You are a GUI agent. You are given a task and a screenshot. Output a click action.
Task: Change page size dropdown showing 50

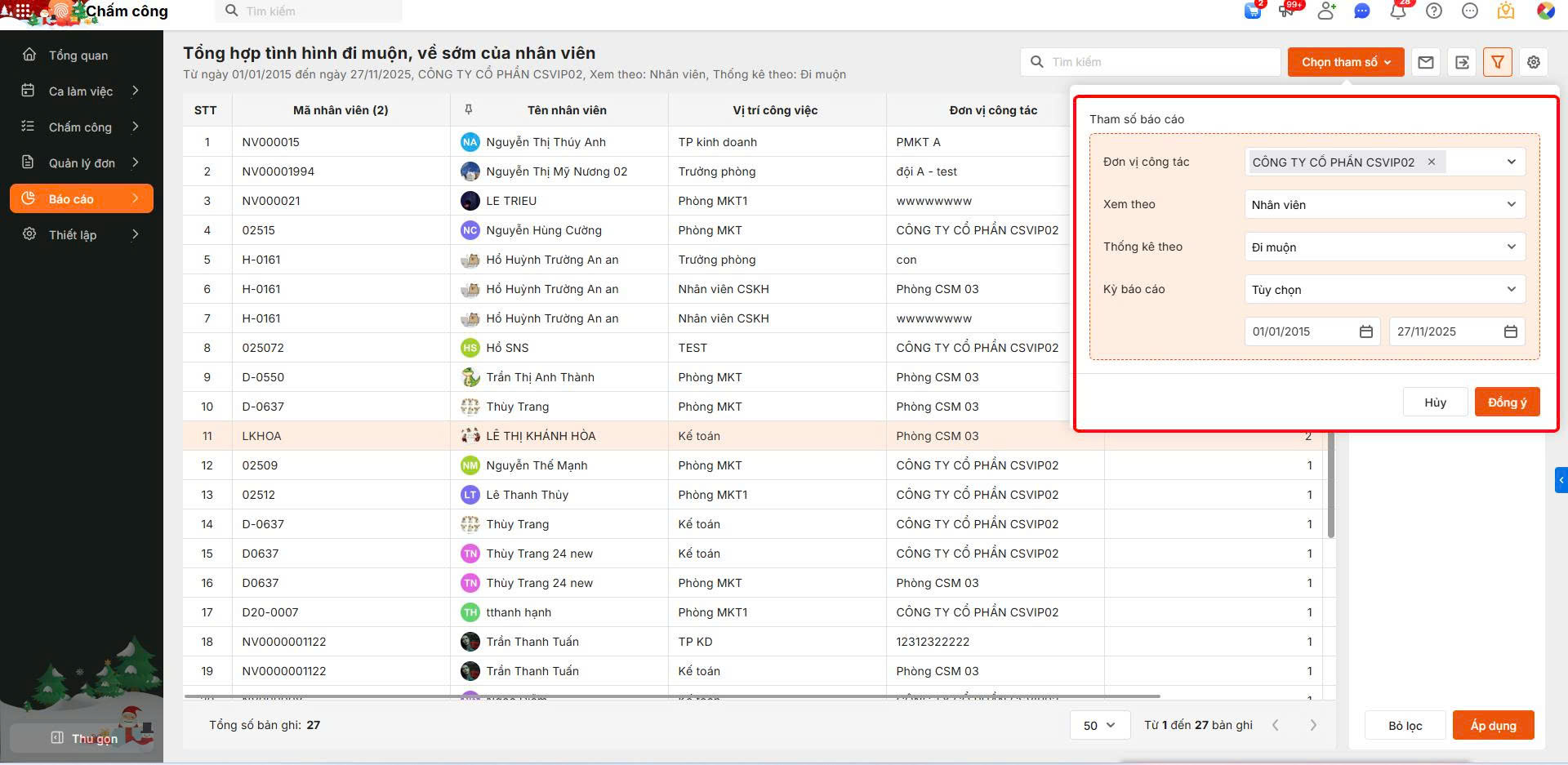click(x=1099, y=725)
